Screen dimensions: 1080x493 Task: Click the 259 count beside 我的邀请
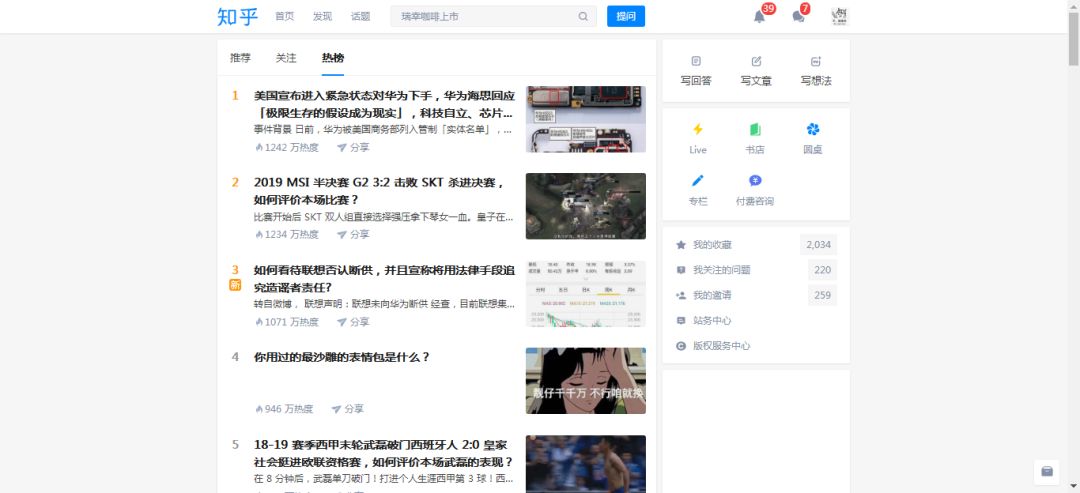[822, 295]
